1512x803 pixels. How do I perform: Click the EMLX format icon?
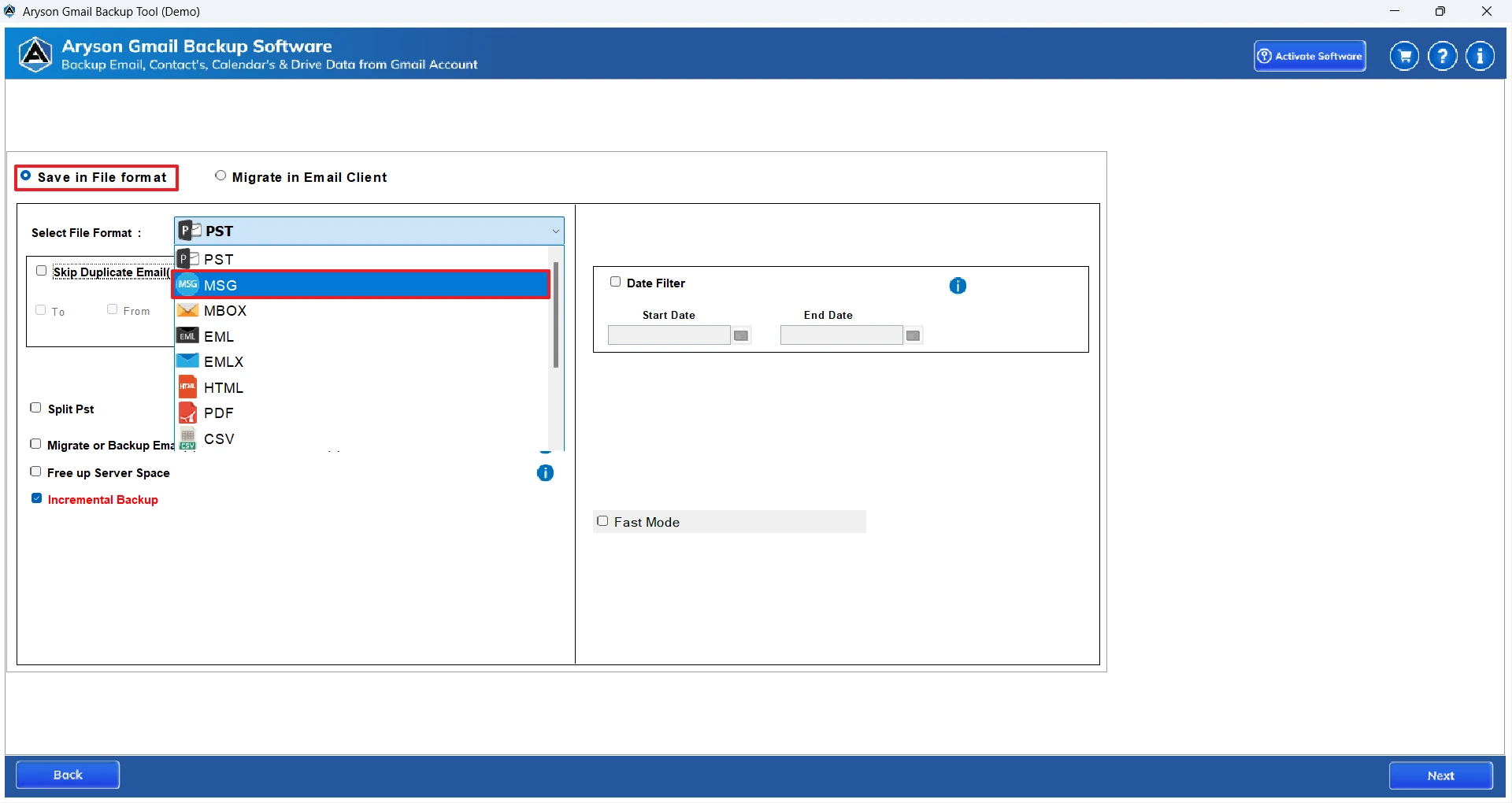187,361
